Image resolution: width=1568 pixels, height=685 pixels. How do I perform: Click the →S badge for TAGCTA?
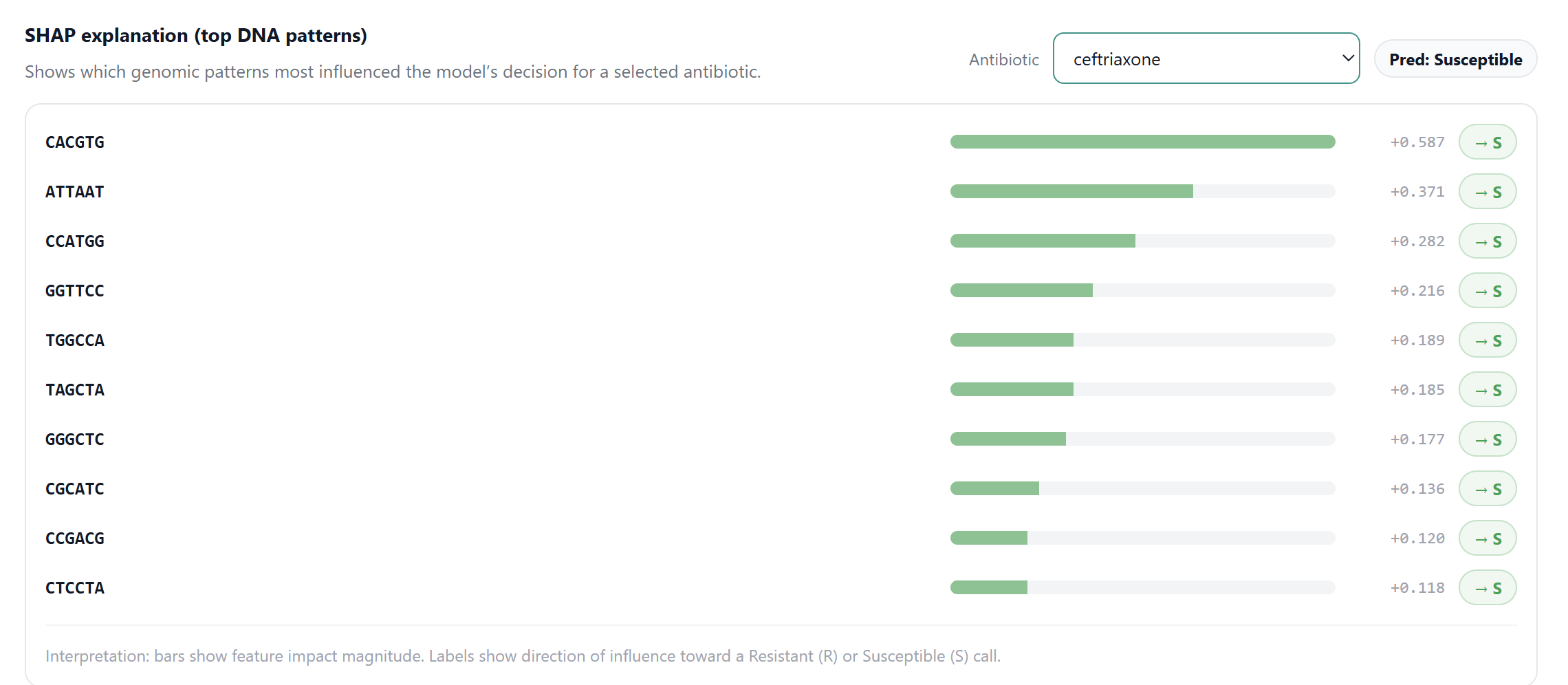click(1488, 390)
